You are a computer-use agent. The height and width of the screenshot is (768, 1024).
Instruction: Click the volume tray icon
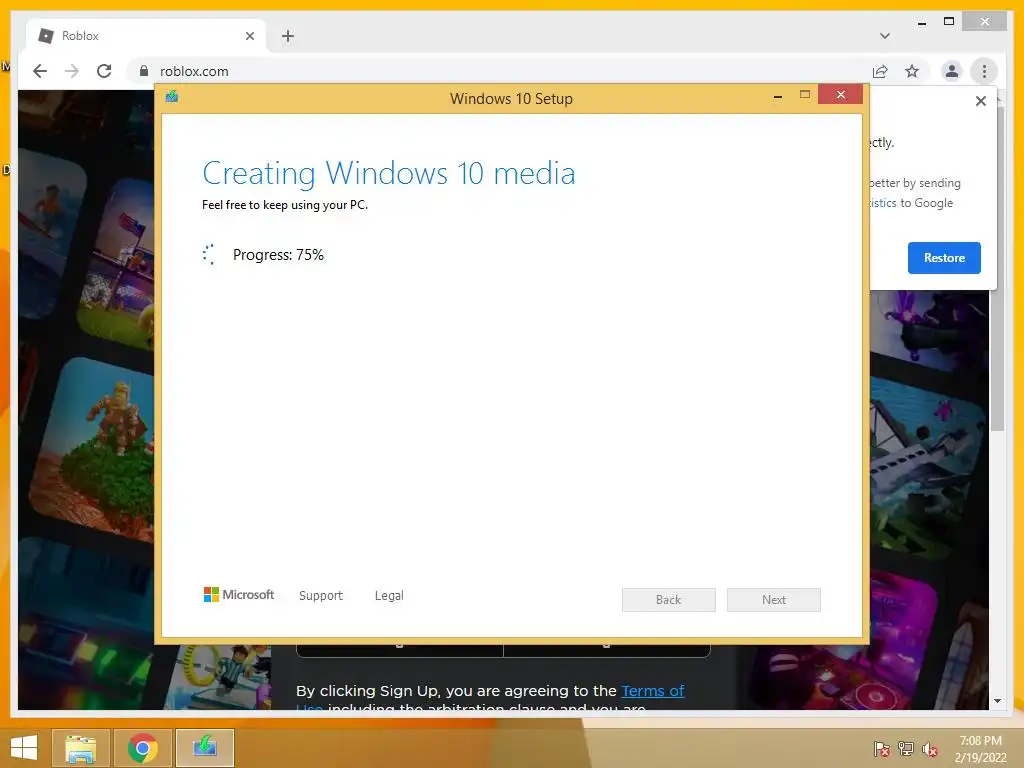(x=929, y=749)
